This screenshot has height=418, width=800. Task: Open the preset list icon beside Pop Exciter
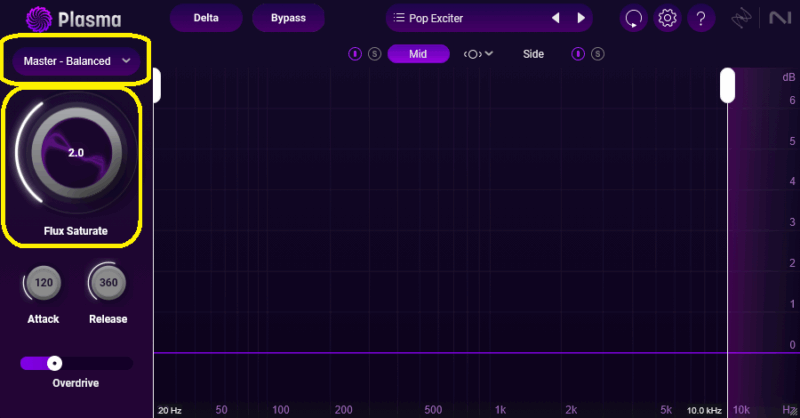tap(399, 18)
